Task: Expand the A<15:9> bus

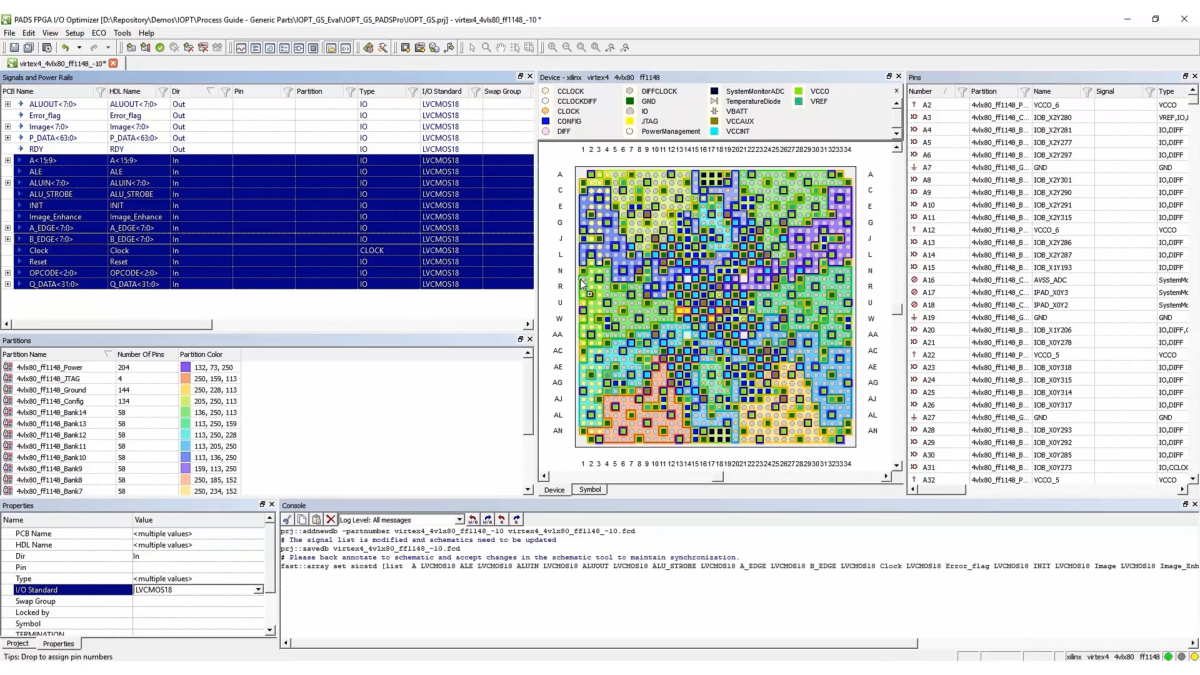Action: pos(8,160)
